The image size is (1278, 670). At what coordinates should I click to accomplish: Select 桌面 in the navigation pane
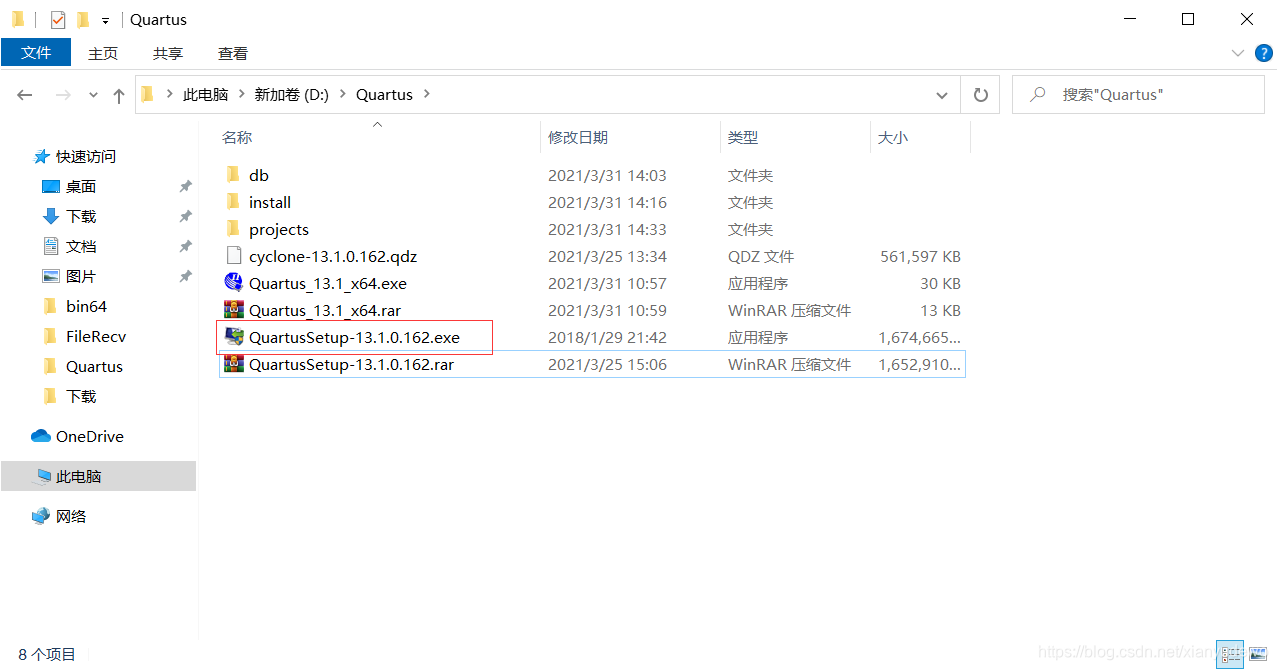(81, 187)
